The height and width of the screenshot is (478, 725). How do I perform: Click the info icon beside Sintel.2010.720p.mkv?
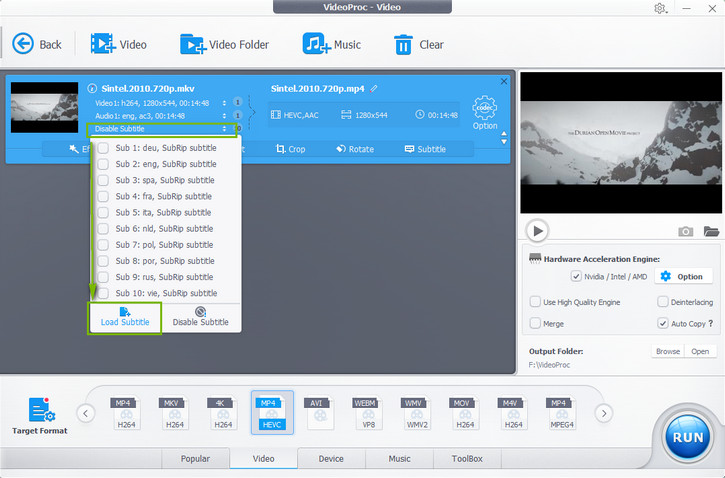(x=92, y=88)
